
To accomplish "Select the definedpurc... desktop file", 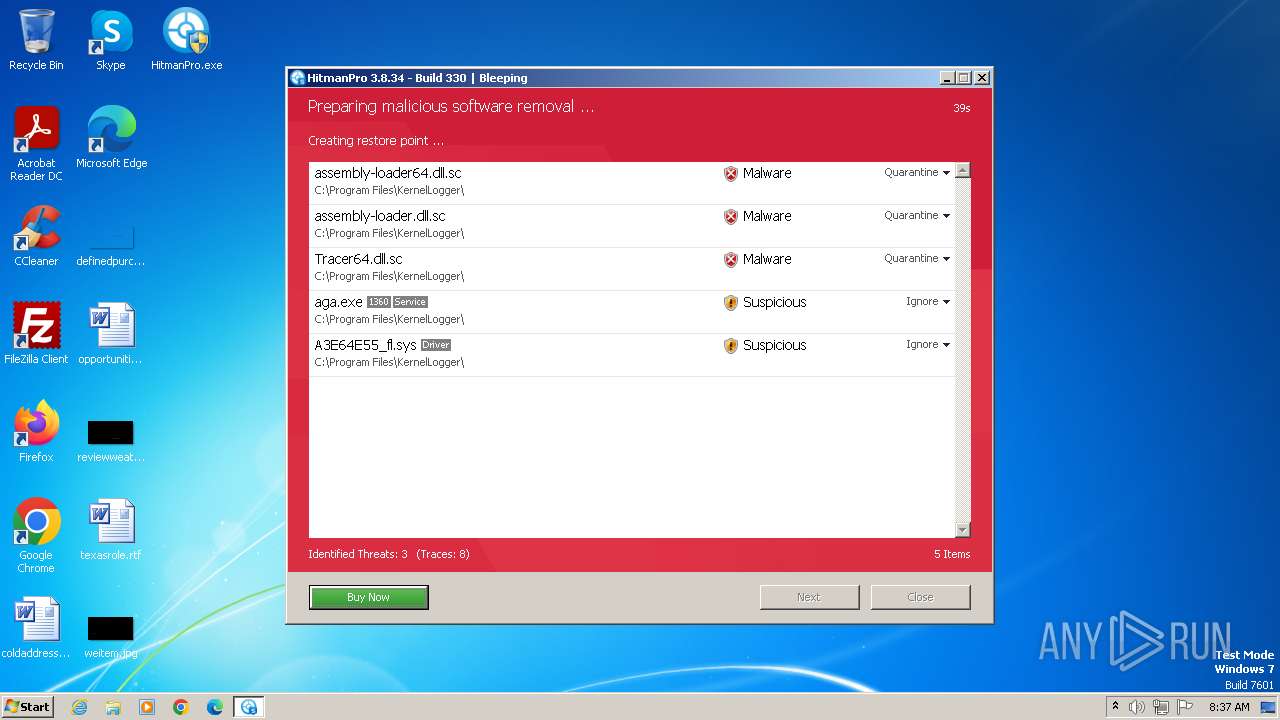I will click(x=111, y=244).
